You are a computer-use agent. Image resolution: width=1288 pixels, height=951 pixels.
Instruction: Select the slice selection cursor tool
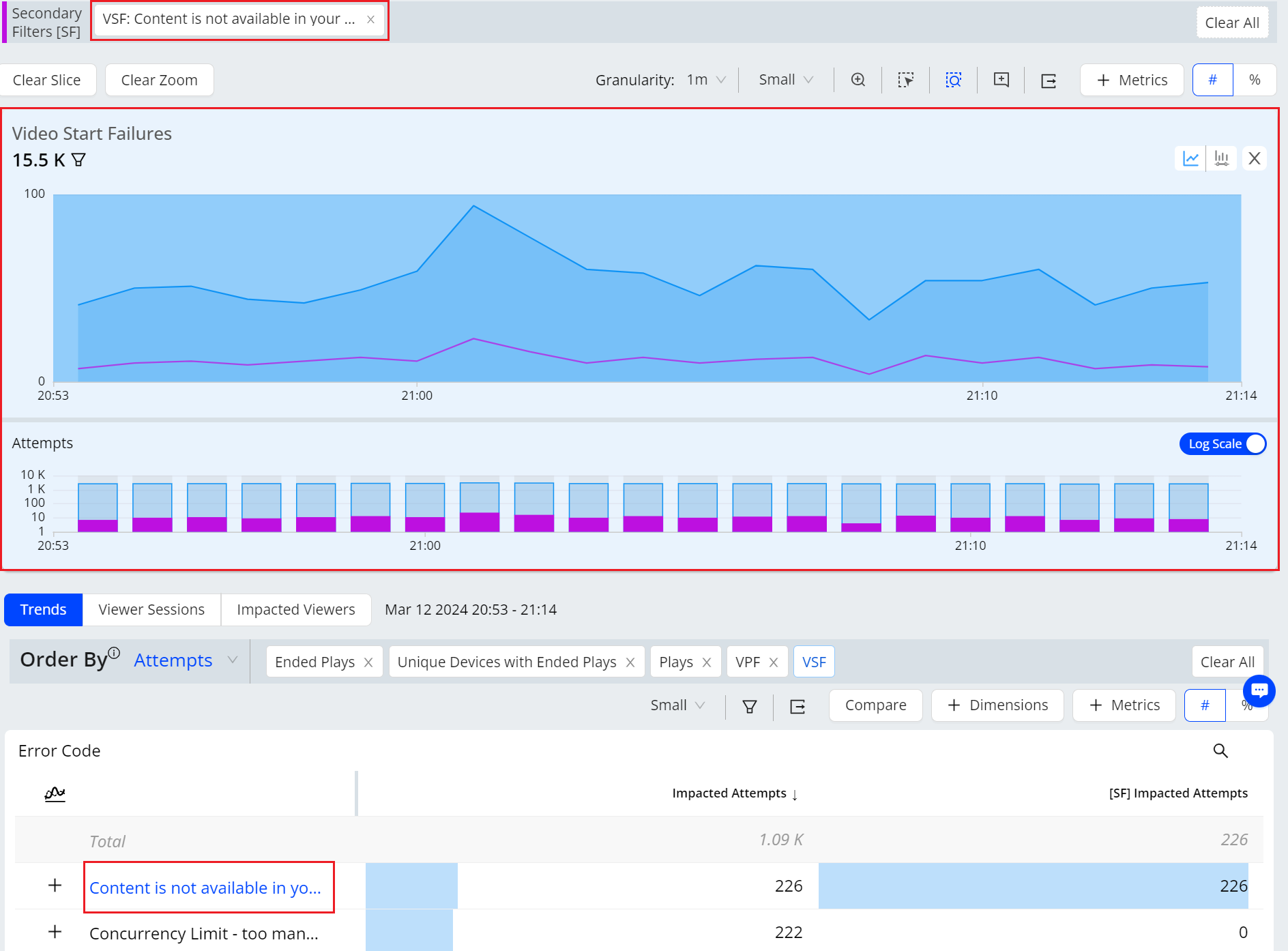tap(906, 80)
